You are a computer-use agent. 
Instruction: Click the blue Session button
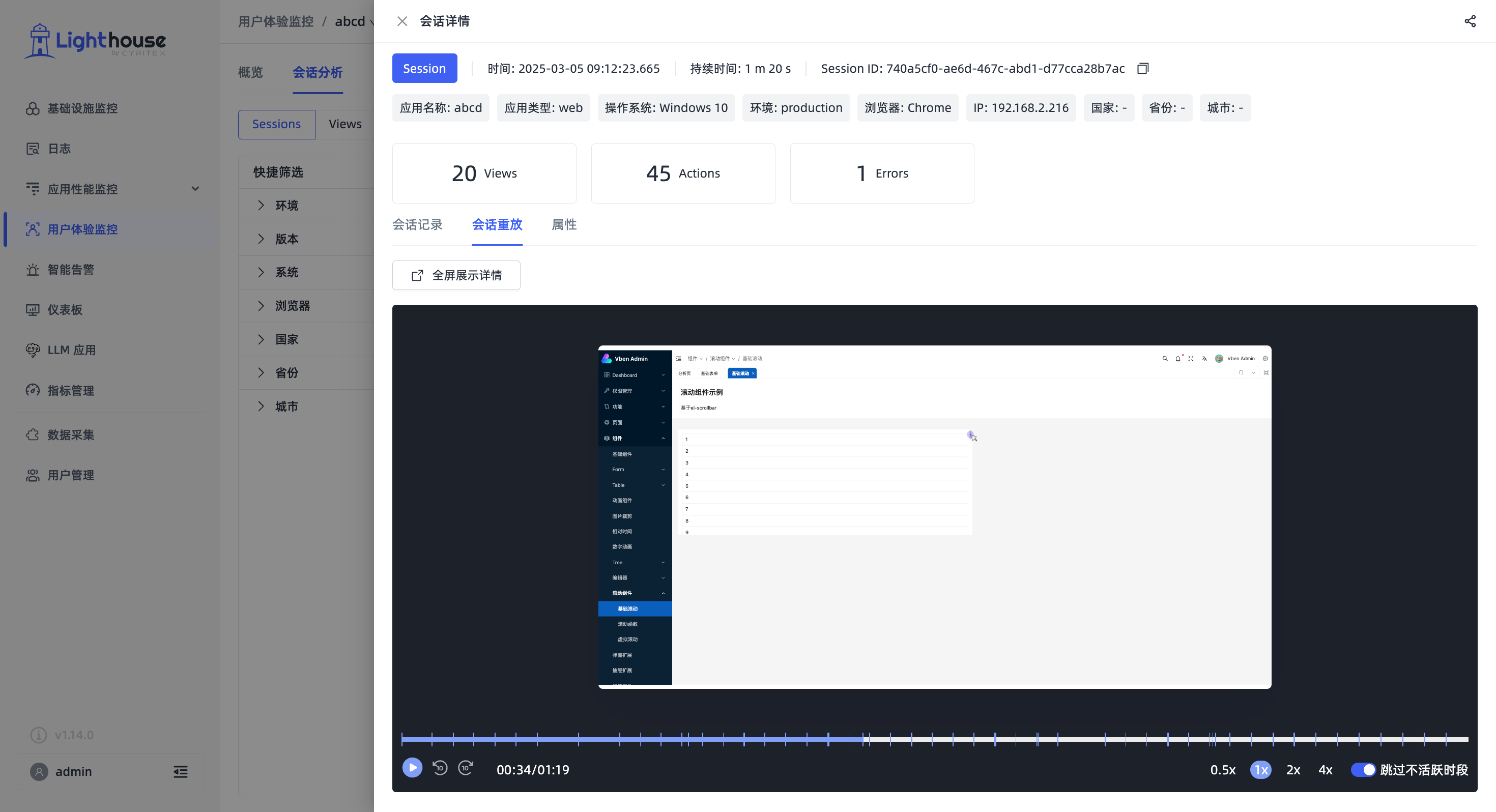tap(424, 69)
